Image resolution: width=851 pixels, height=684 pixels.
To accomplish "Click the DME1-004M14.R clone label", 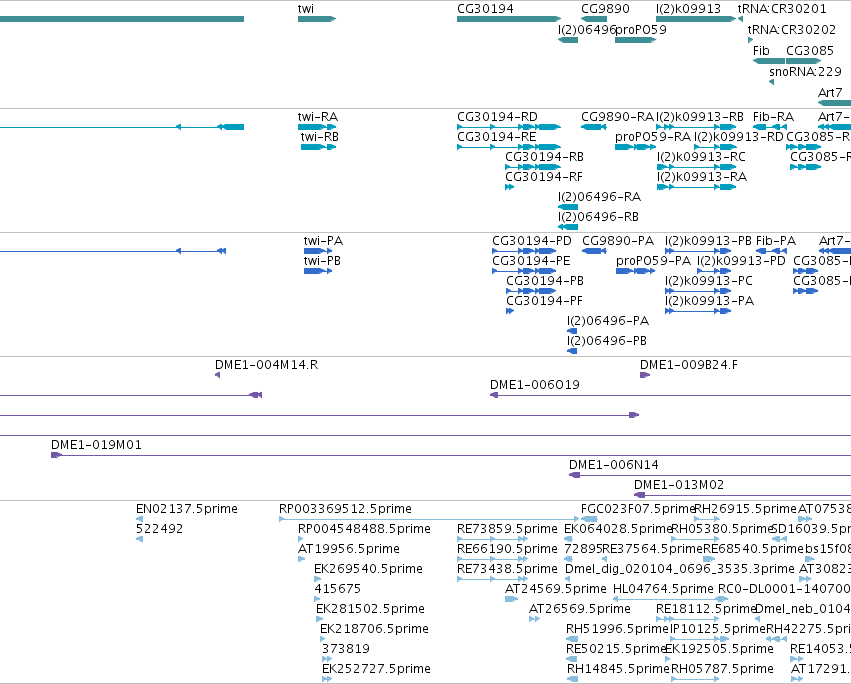I will click(x=266, y=365).
